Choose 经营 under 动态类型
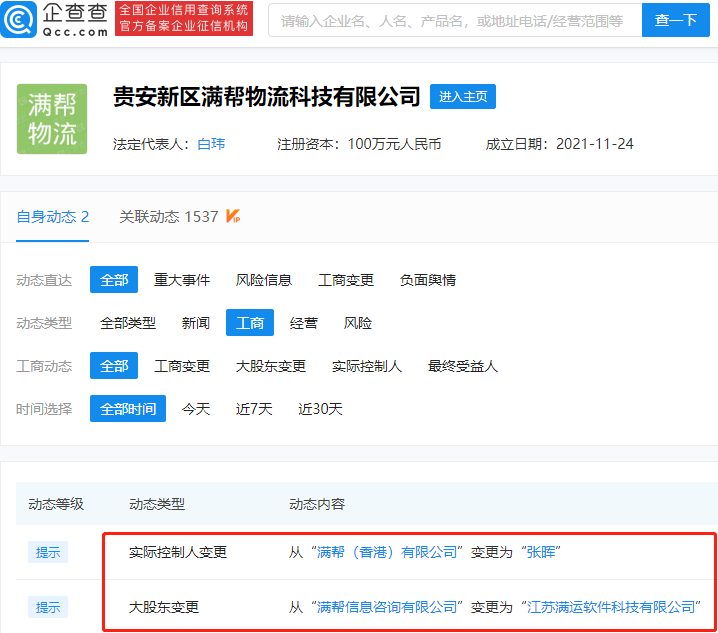 (x=304, y=323)
